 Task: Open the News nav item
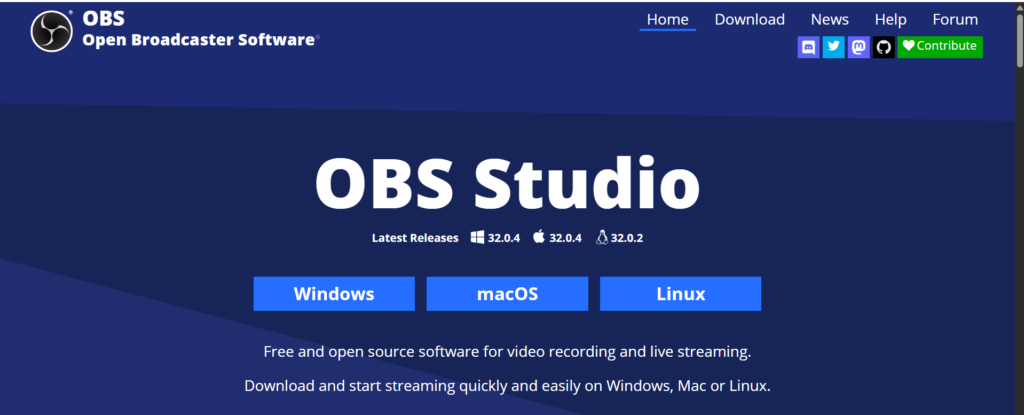pos(829,19)
